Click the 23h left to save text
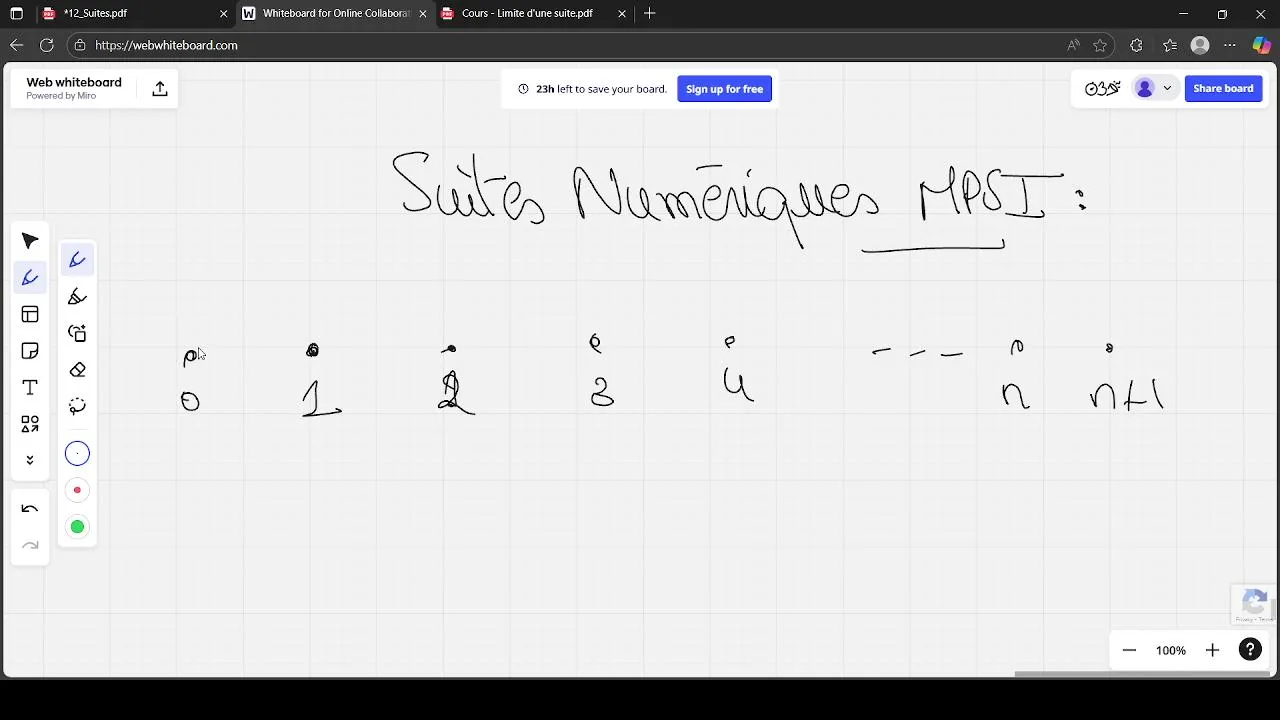 601,89
